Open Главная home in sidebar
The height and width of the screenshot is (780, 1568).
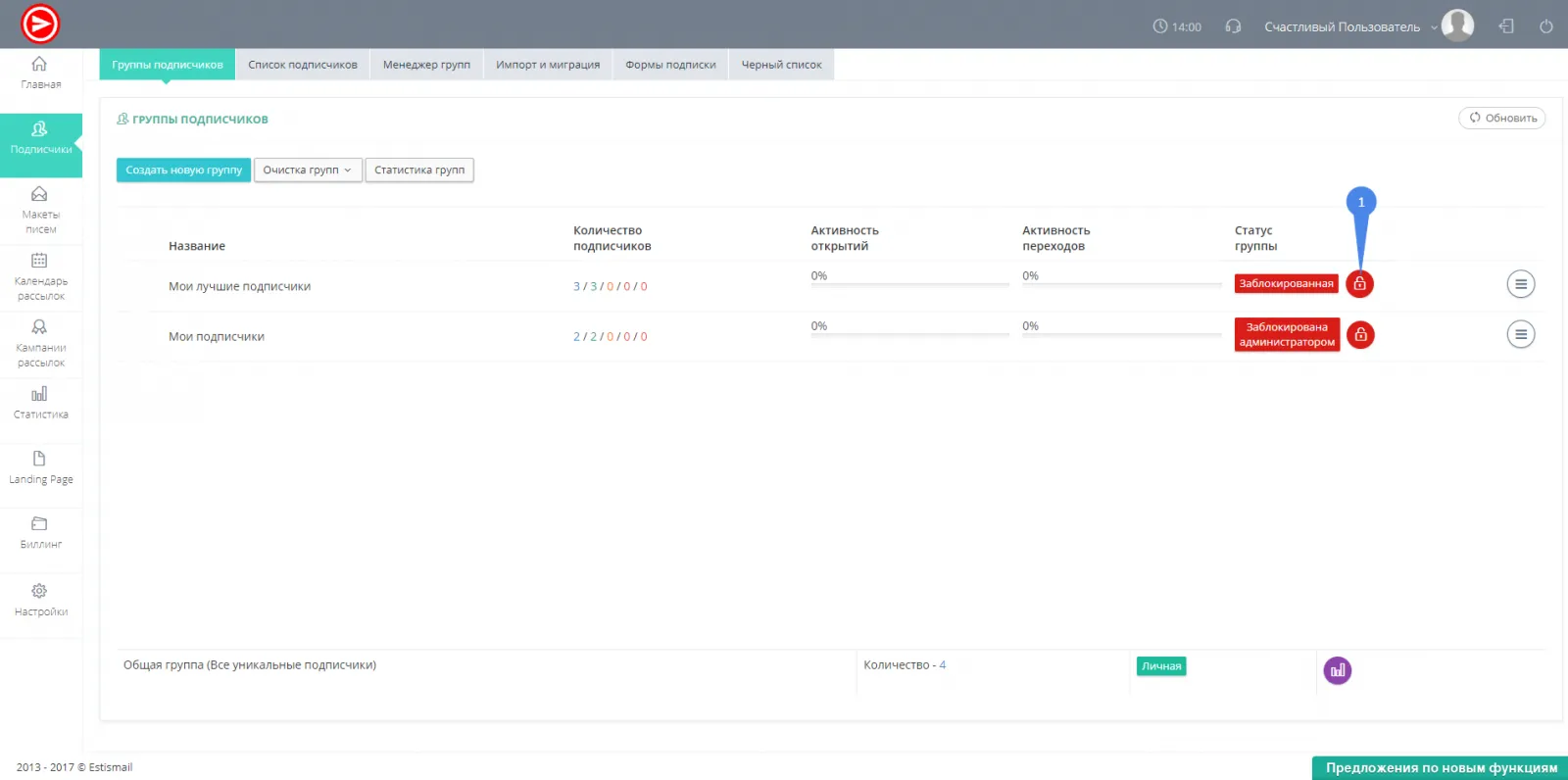[40, 73]
